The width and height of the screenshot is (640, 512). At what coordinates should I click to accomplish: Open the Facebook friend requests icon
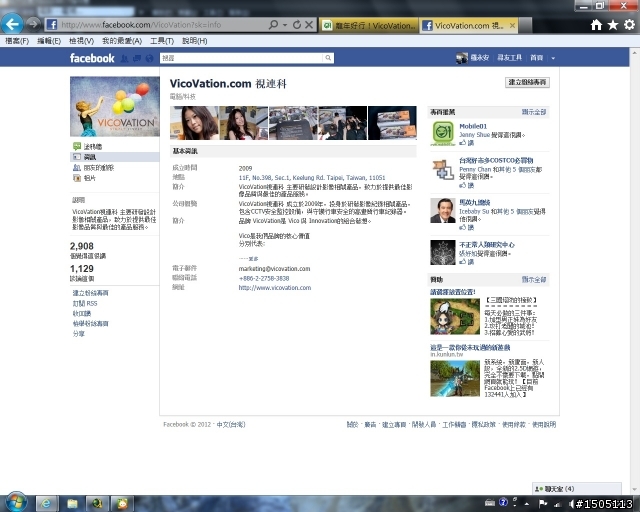(x=124, y=58)
